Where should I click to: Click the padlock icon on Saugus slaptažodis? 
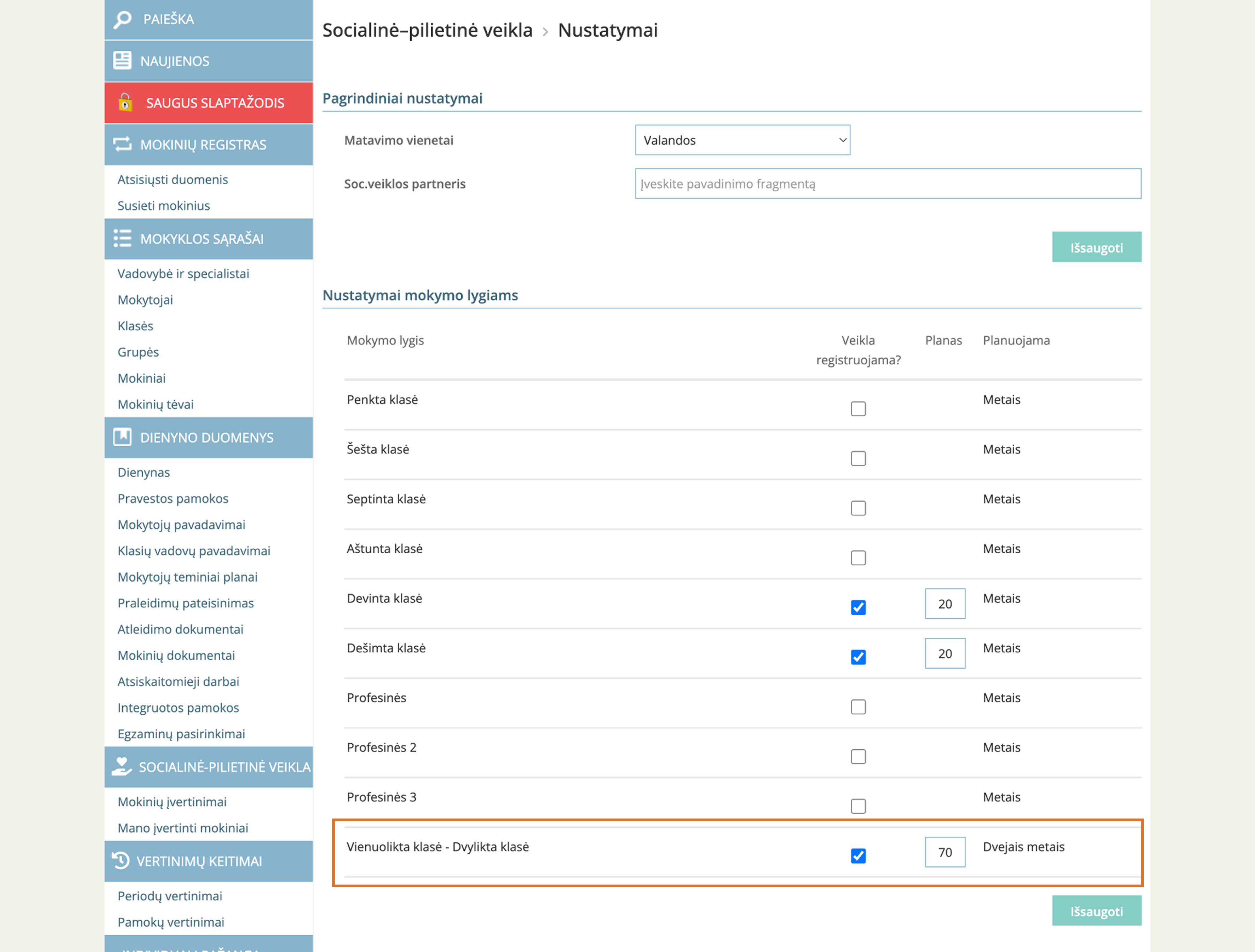coord(125,103)
